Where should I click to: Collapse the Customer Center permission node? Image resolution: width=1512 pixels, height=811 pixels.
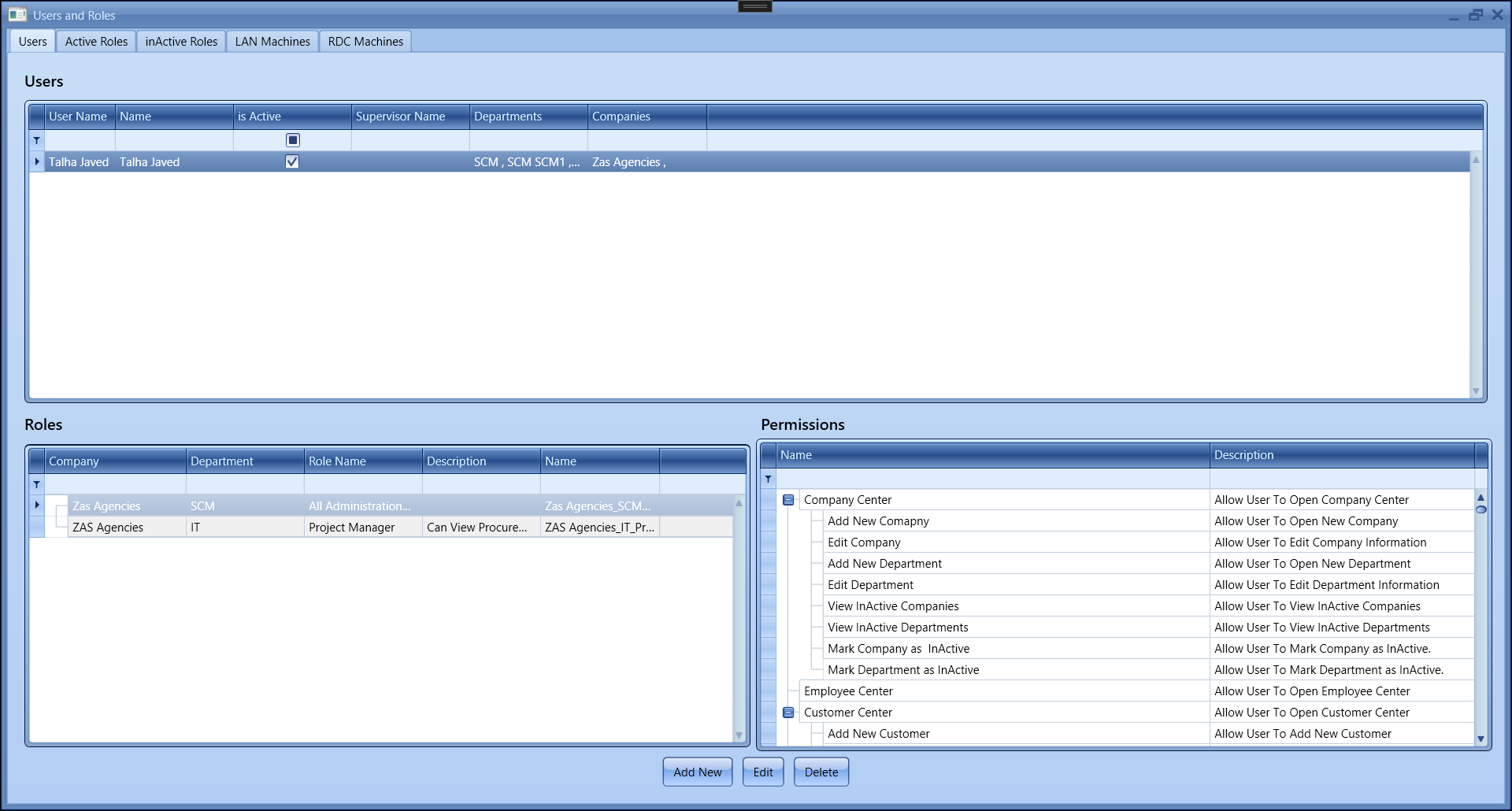click(x=788, y=713)
